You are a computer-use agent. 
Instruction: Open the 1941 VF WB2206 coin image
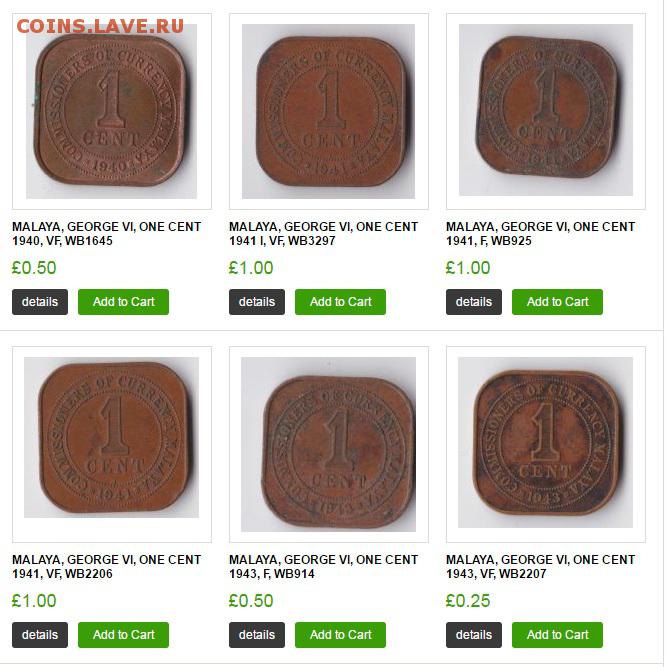111,437
